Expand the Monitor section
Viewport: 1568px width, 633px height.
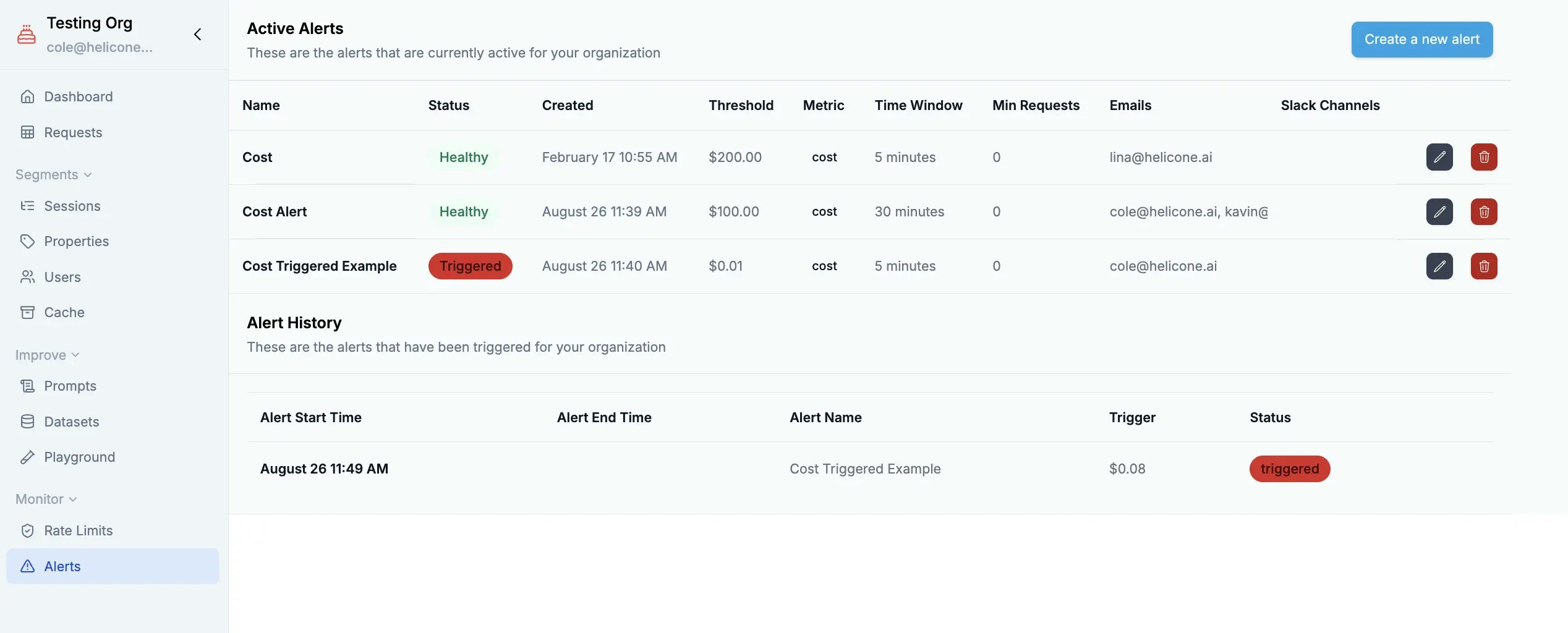click(x=45, y=499)
